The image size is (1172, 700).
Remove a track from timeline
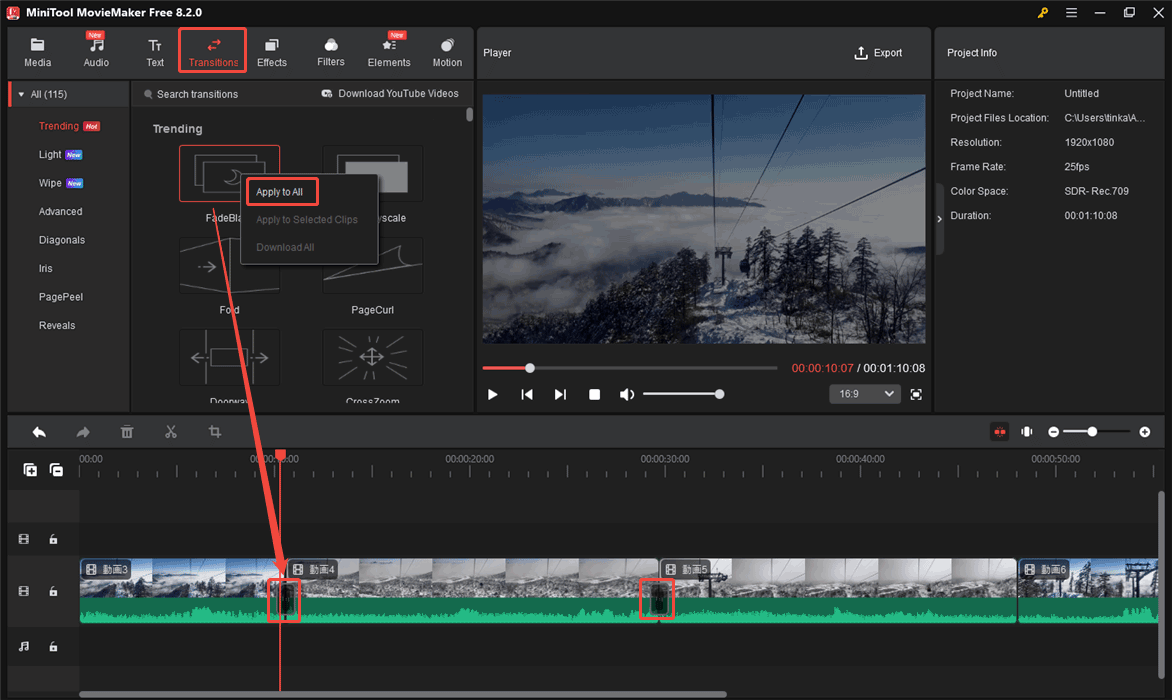tap(56, 470)
